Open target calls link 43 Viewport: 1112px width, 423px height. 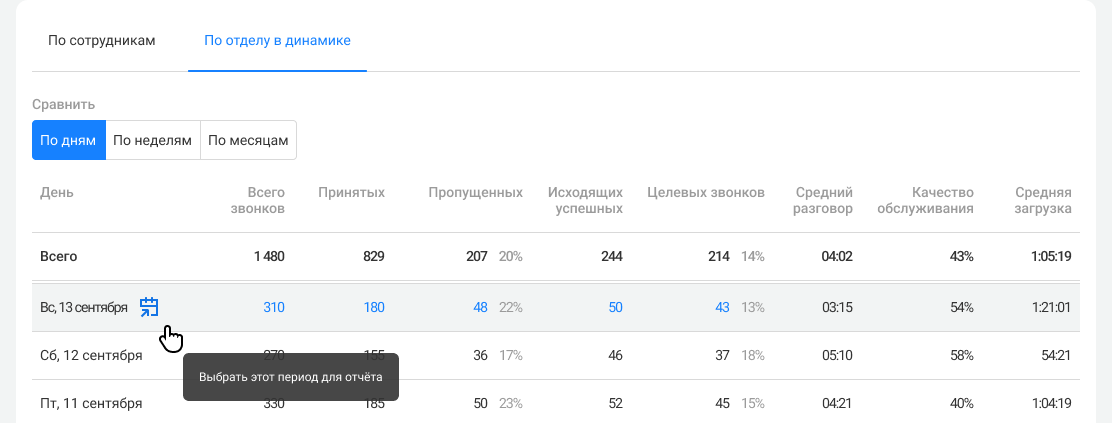(x=721, y=307)
